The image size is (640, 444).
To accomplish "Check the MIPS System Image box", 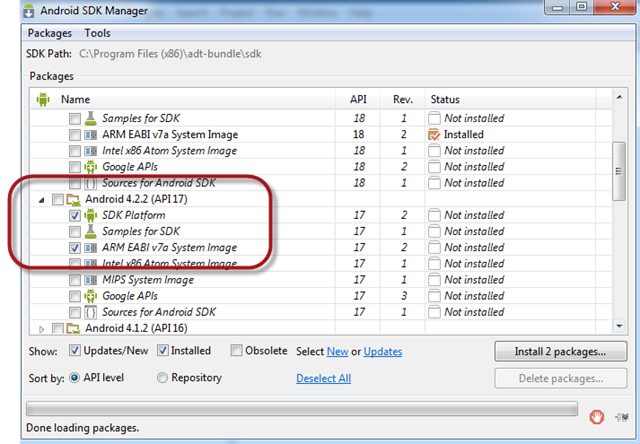I will pos(75,280).
